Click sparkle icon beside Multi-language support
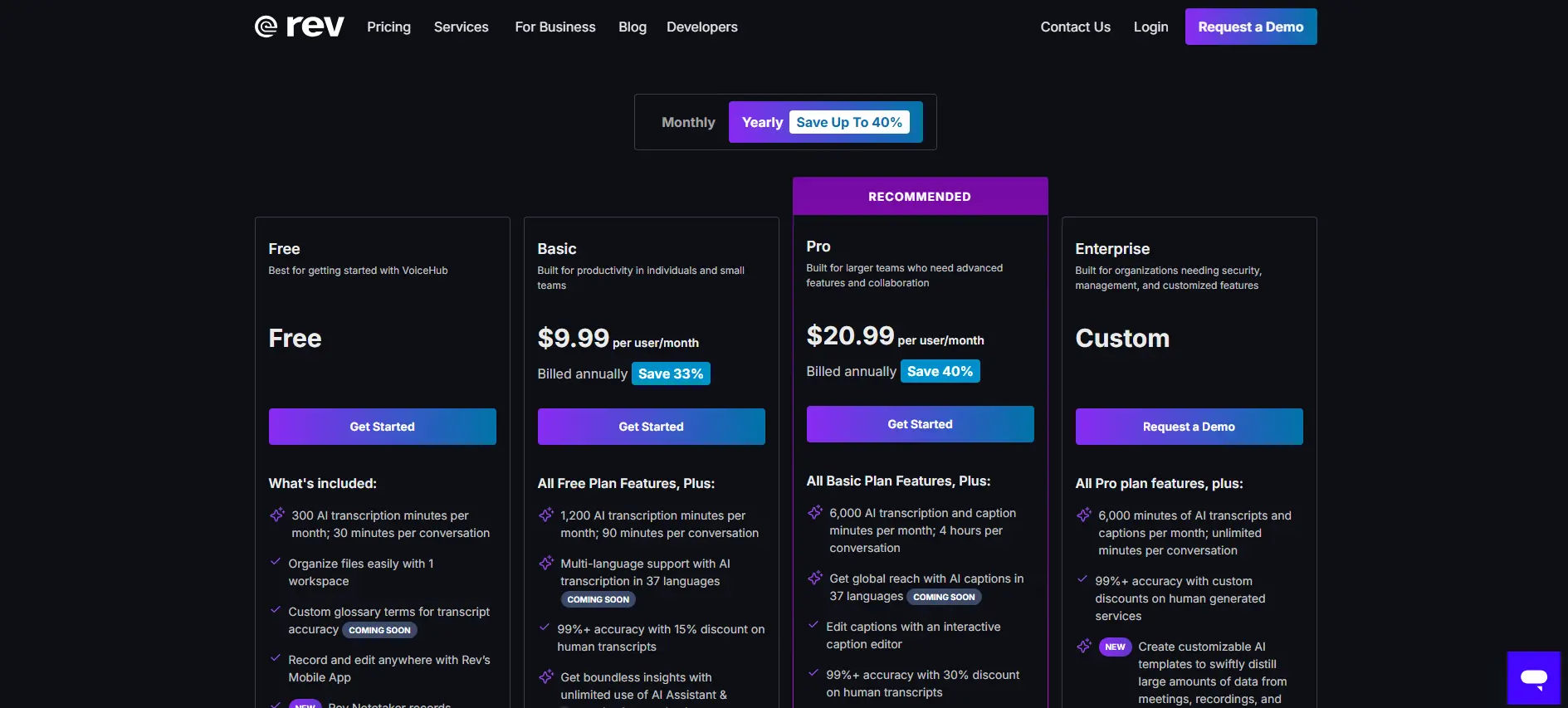The width and height of the screenshot is (1568, 708). pos(546,563)
